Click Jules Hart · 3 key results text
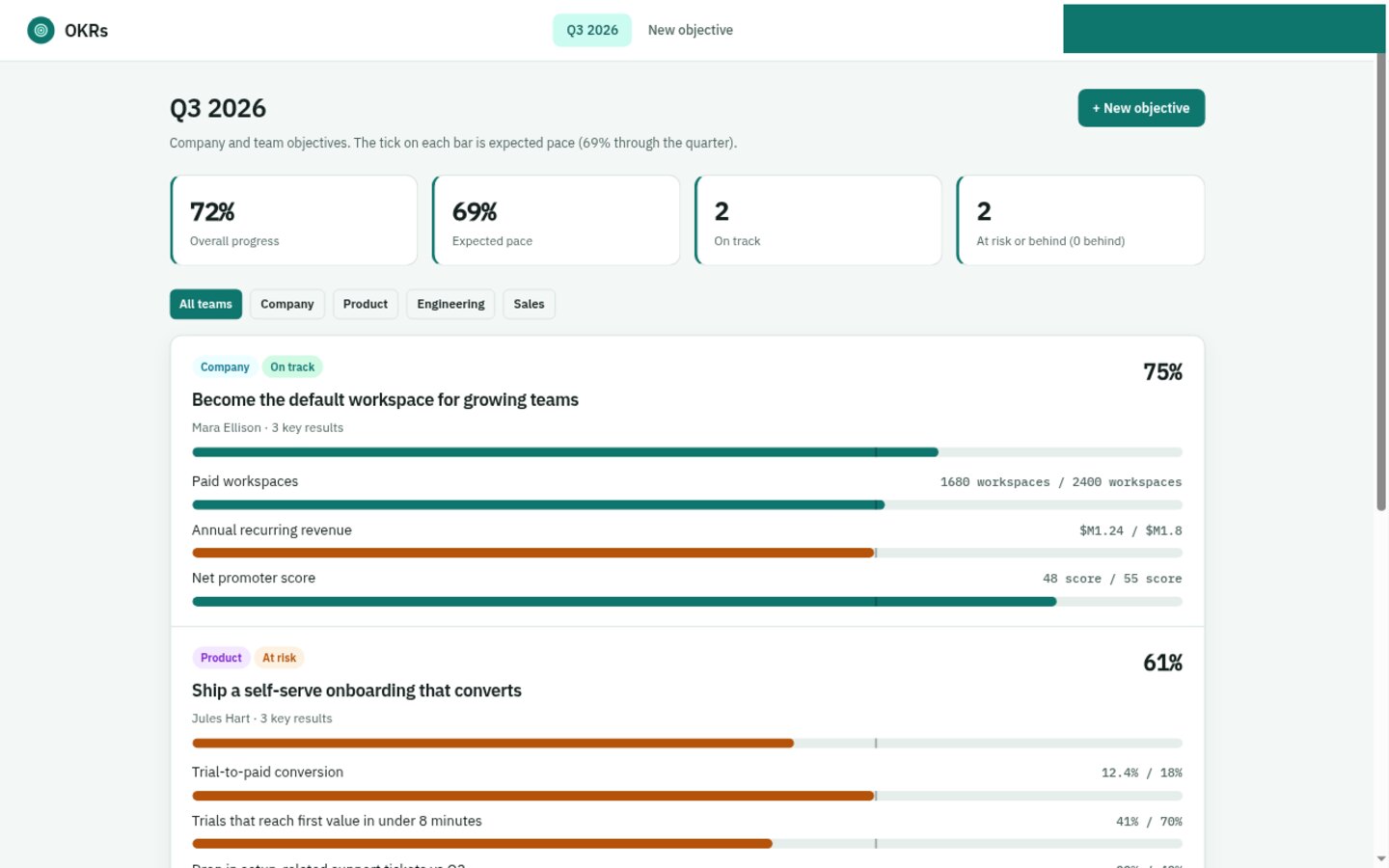Viewport: 1389px width, 868px height. point(261,719)
